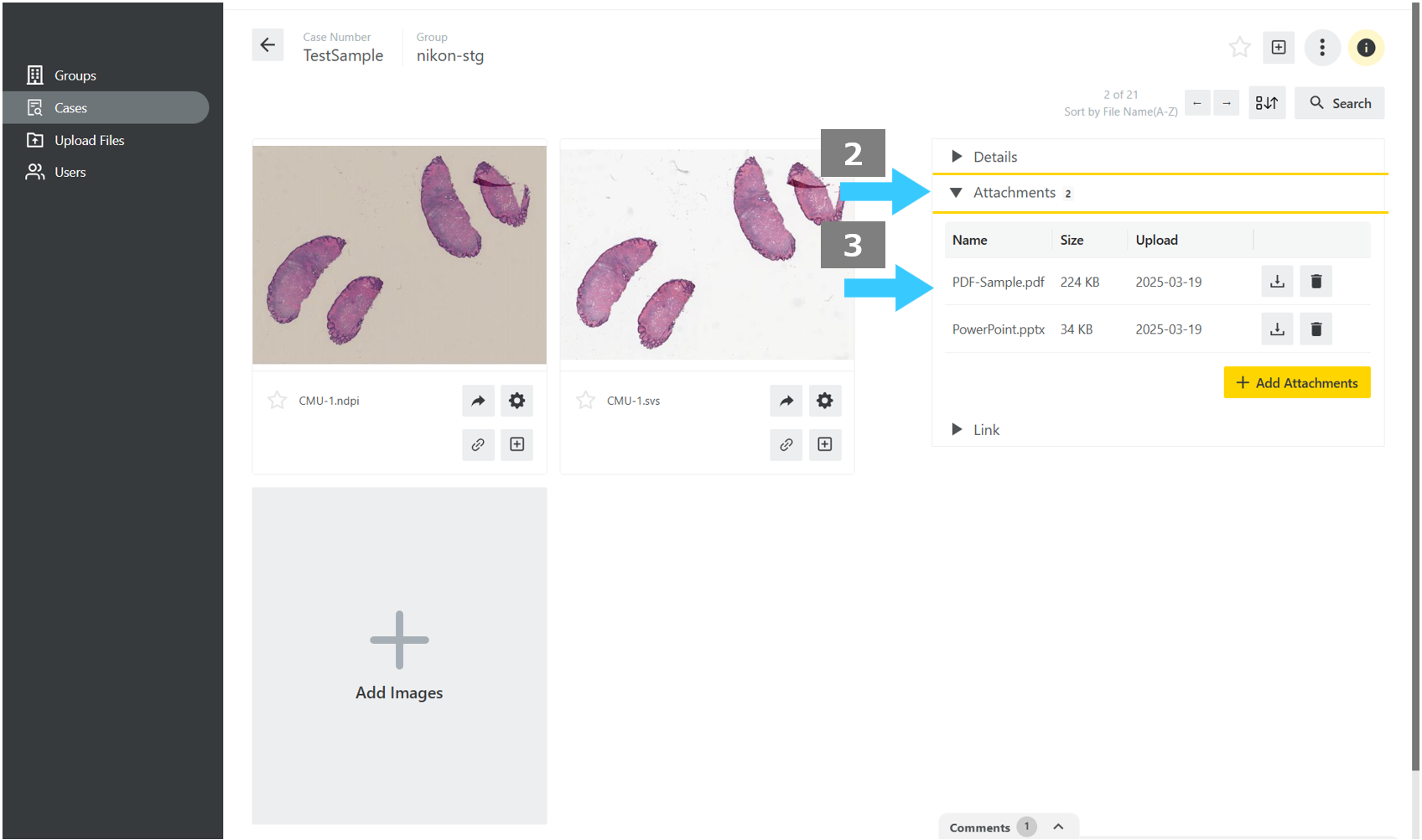Open the sort order icon button
The image size is (1422, 840).
click(1267, 103)
